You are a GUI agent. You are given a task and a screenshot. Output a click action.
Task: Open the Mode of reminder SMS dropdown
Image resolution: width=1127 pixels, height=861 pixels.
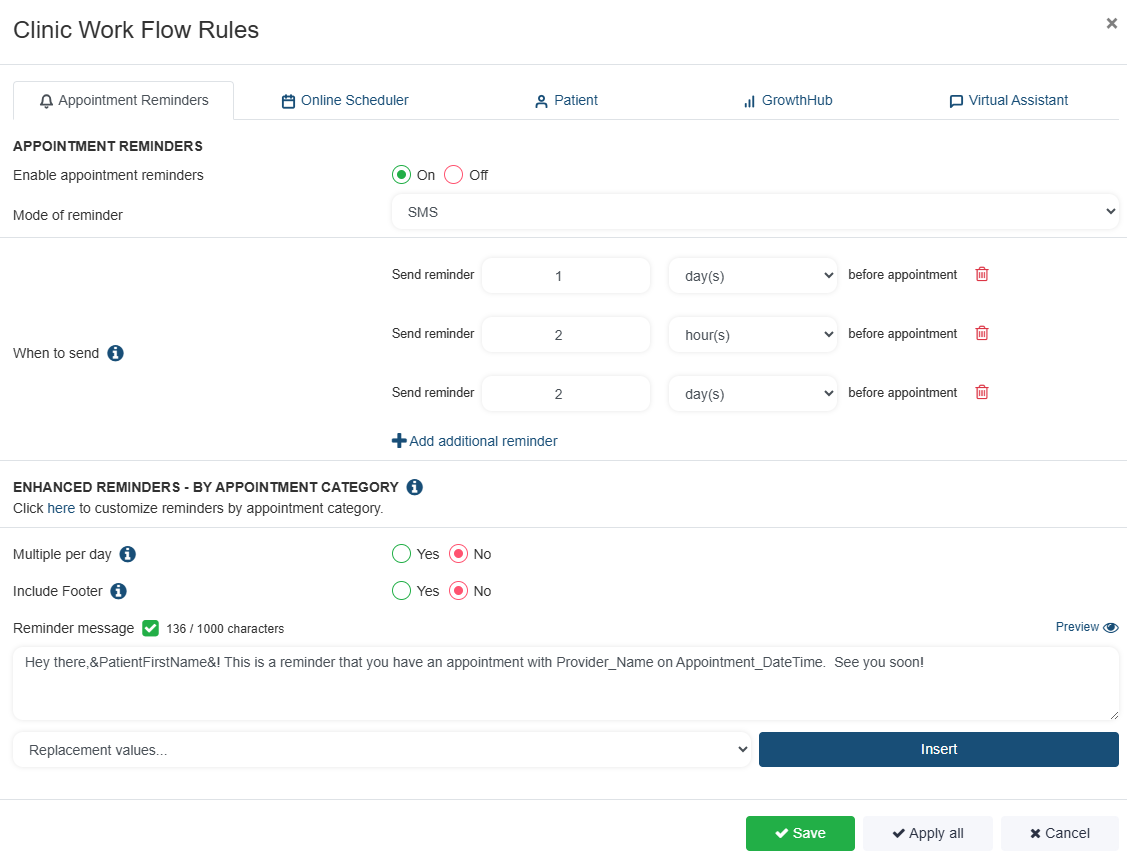click(755, 211)
